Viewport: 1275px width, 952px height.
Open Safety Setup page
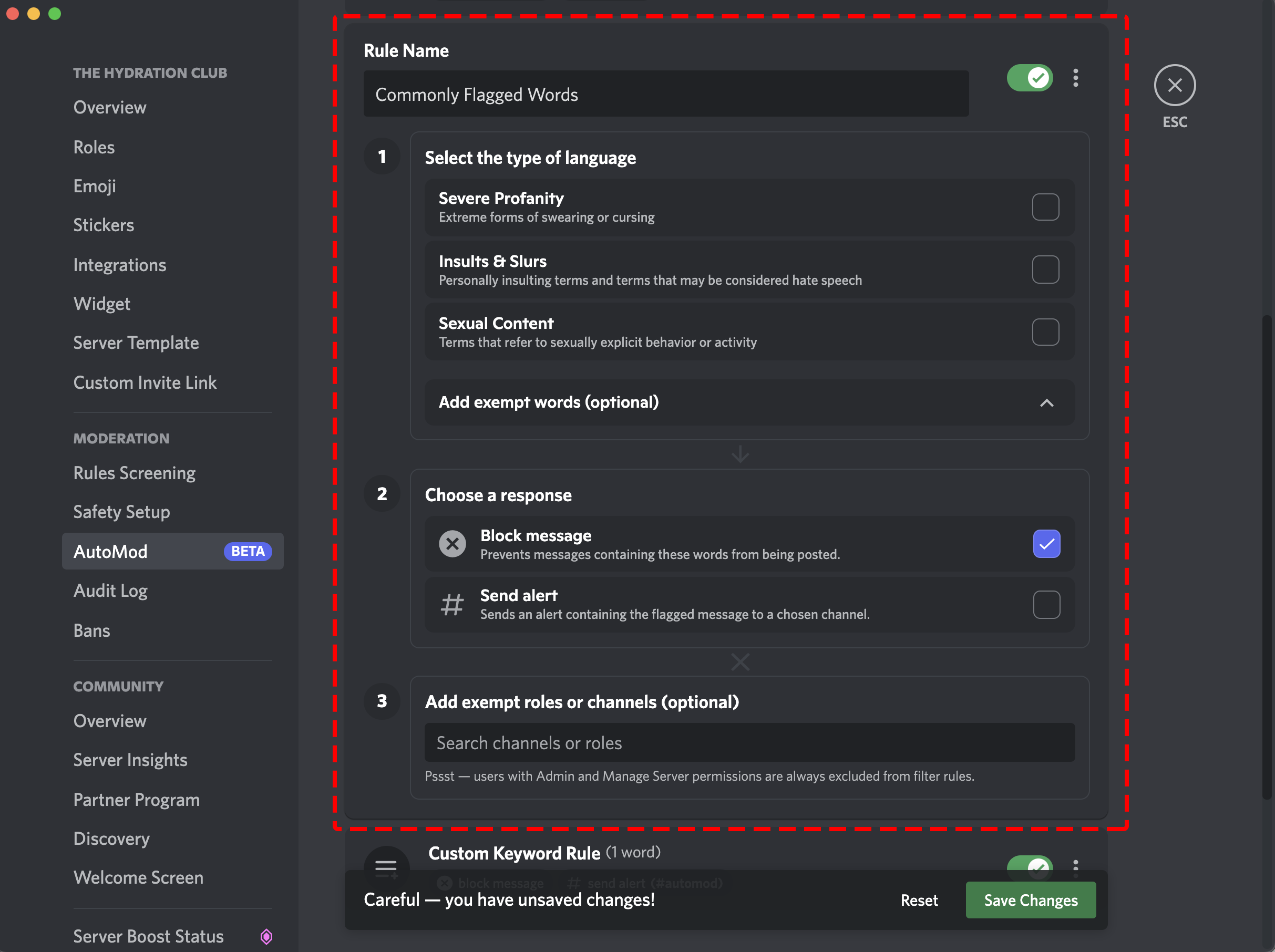tap(121, 512)
